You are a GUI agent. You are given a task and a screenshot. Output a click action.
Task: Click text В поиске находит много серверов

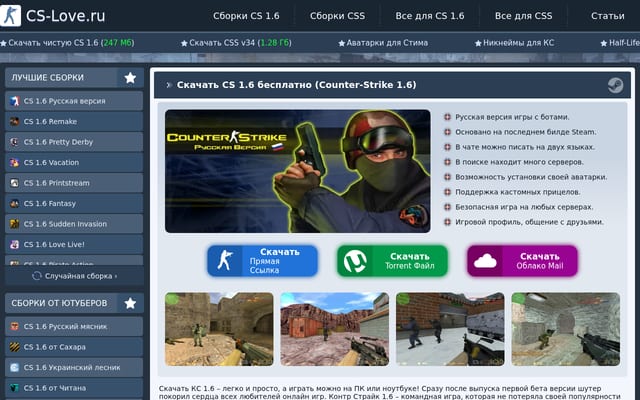(520, 162)
